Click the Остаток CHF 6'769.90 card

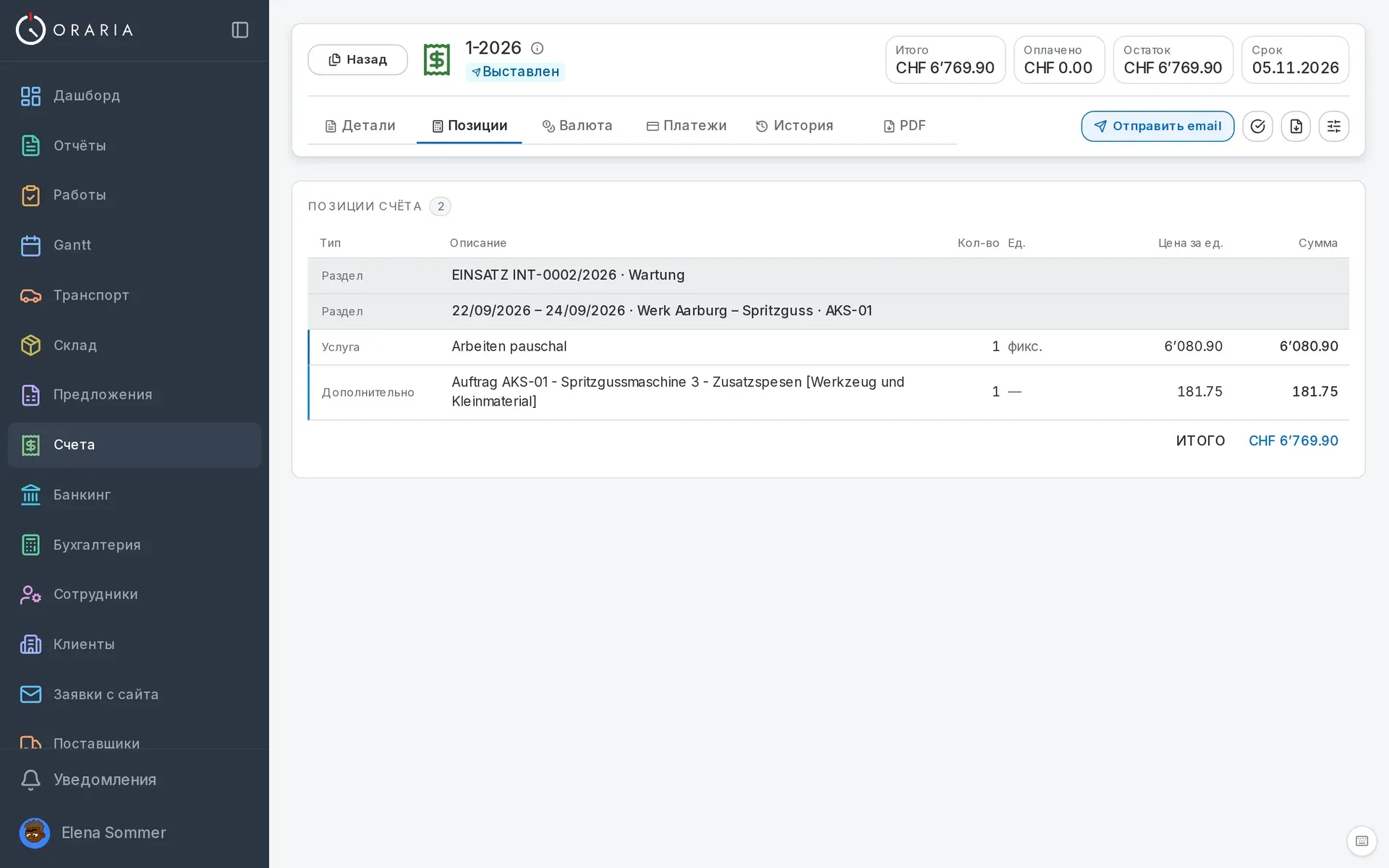pyautogui.click(x=1173, y=59)
